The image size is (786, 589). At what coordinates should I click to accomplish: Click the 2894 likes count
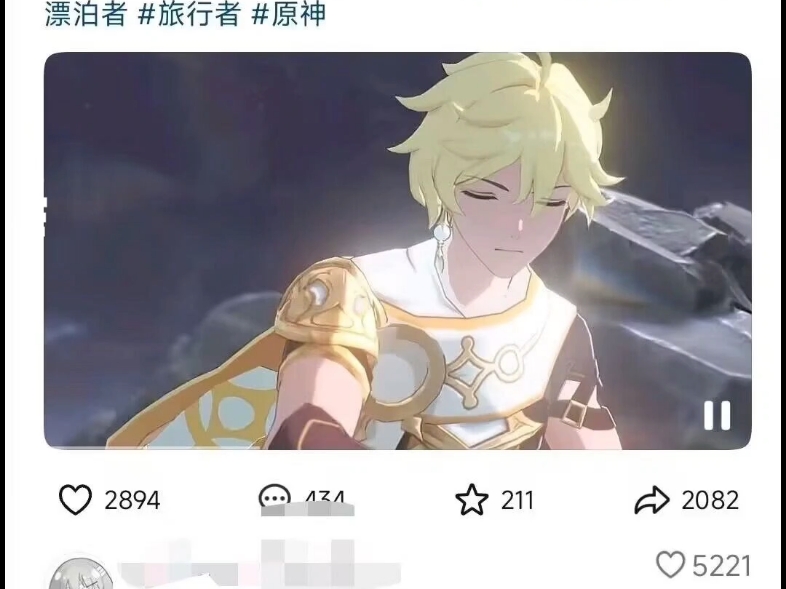click(132, 500)
